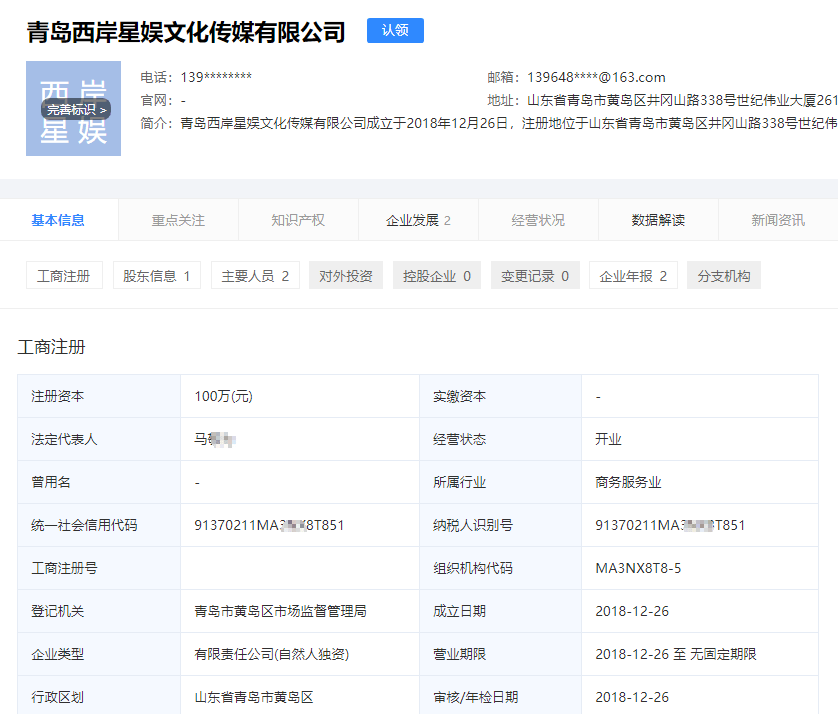Select the industry value 商务服务业
The height and width of the screenshot is (714, 838).
click(x=628, y=483)
